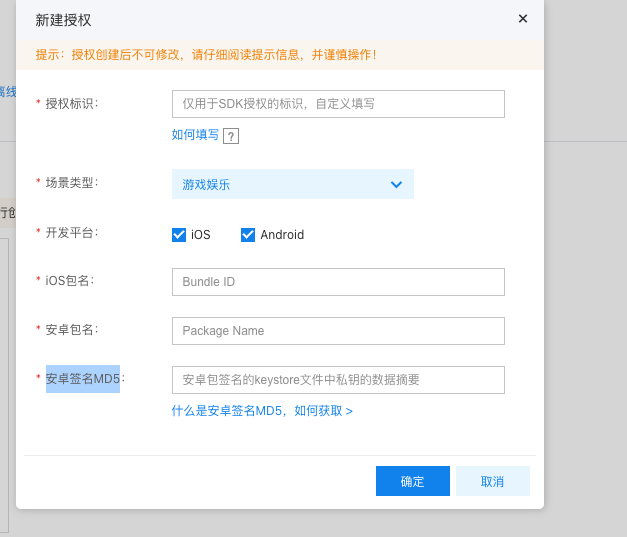Uncheck the iOS platform checkbox
Viewport: 627px width, 537px height.
(179, 235)
